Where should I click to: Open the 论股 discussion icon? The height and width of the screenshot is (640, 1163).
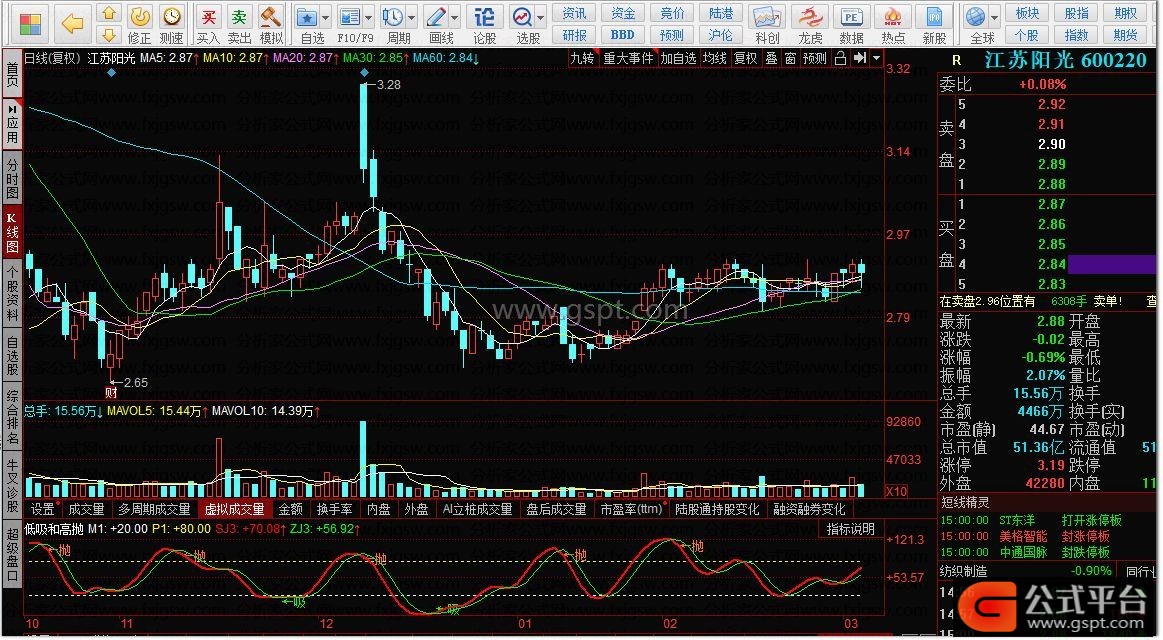click(484, 16)
